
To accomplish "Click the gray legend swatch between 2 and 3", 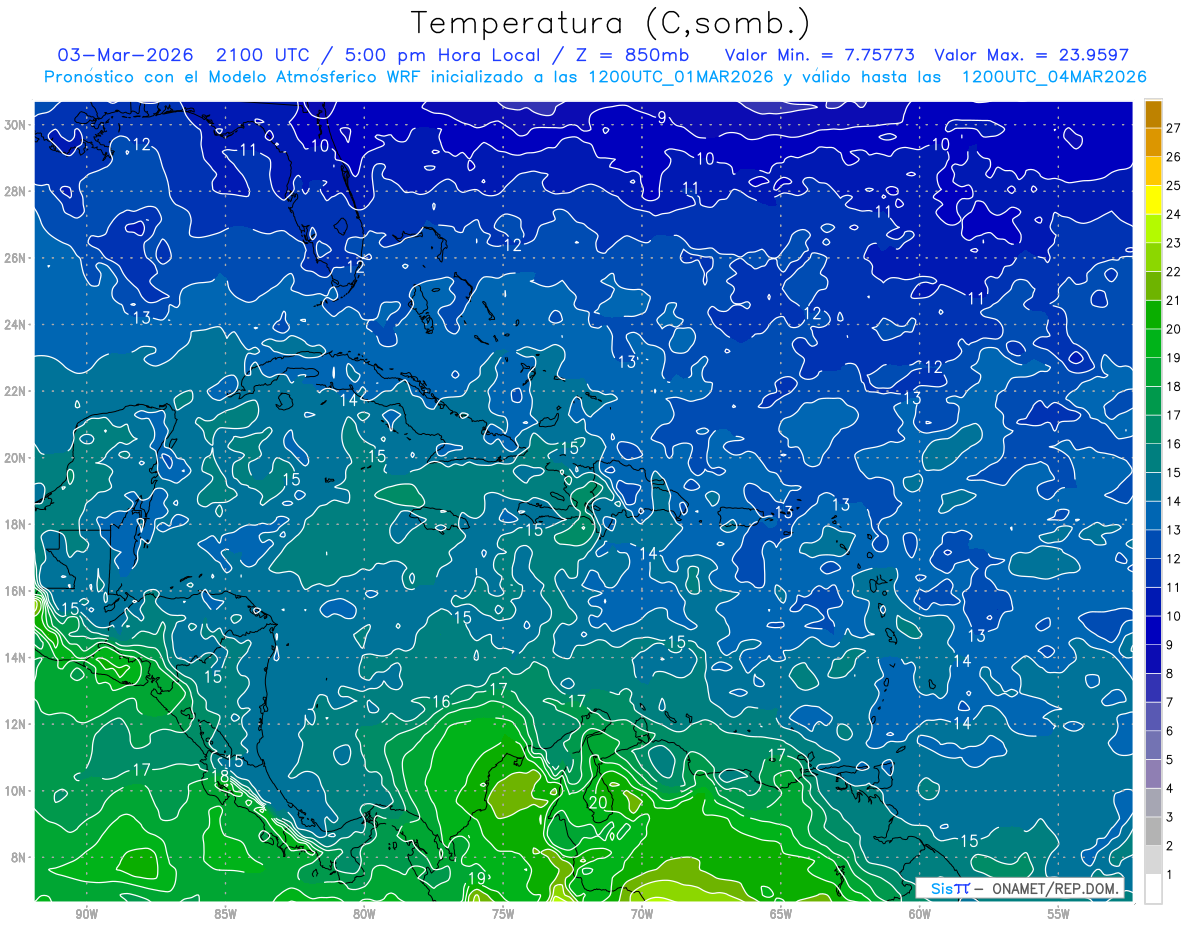I will [x=1153, y=832].
